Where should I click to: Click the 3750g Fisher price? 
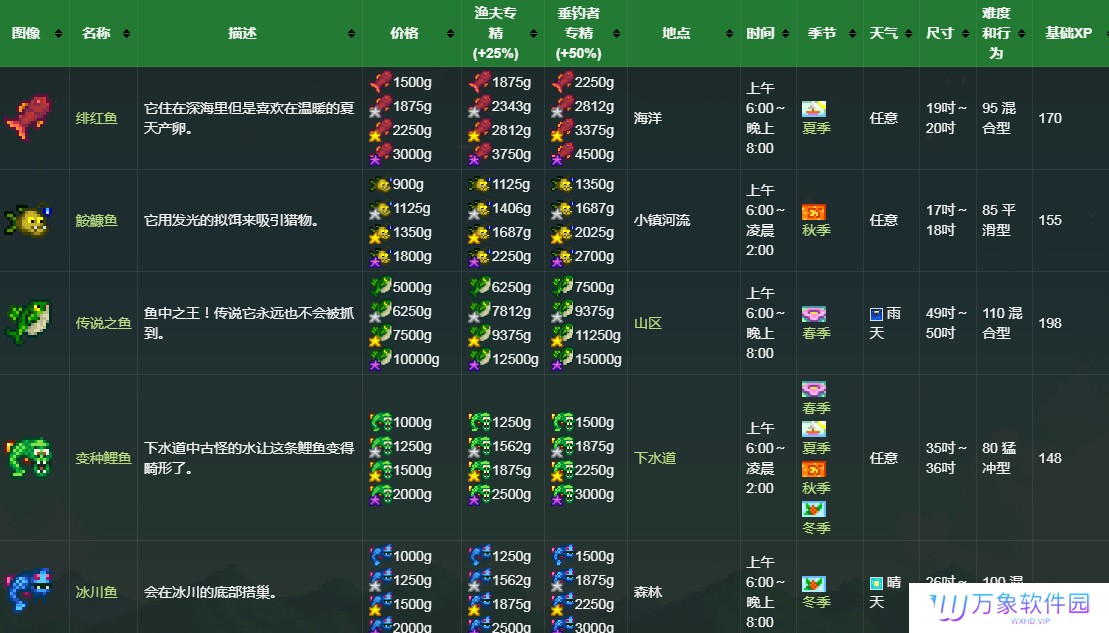click(x=511, y=154)
